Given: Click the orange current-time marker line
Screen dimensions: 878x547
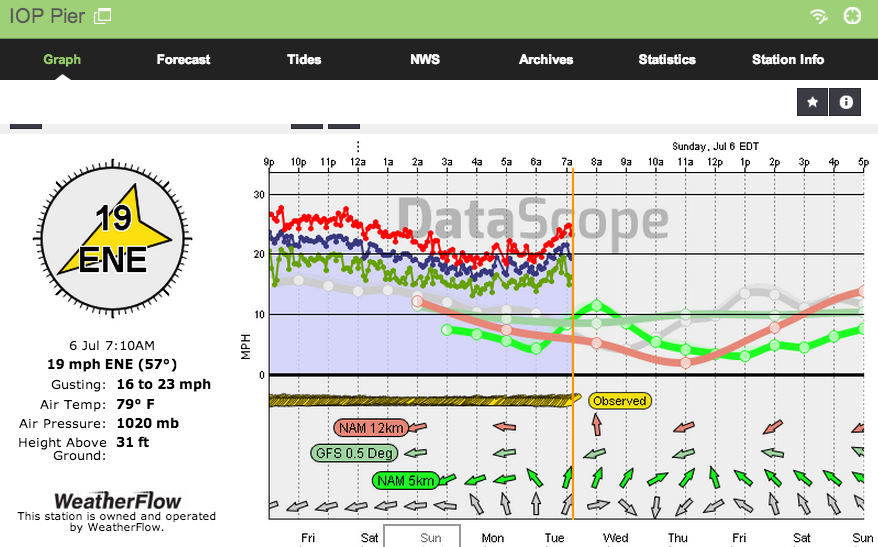Looking at the screenshot, I should (573, 342).
